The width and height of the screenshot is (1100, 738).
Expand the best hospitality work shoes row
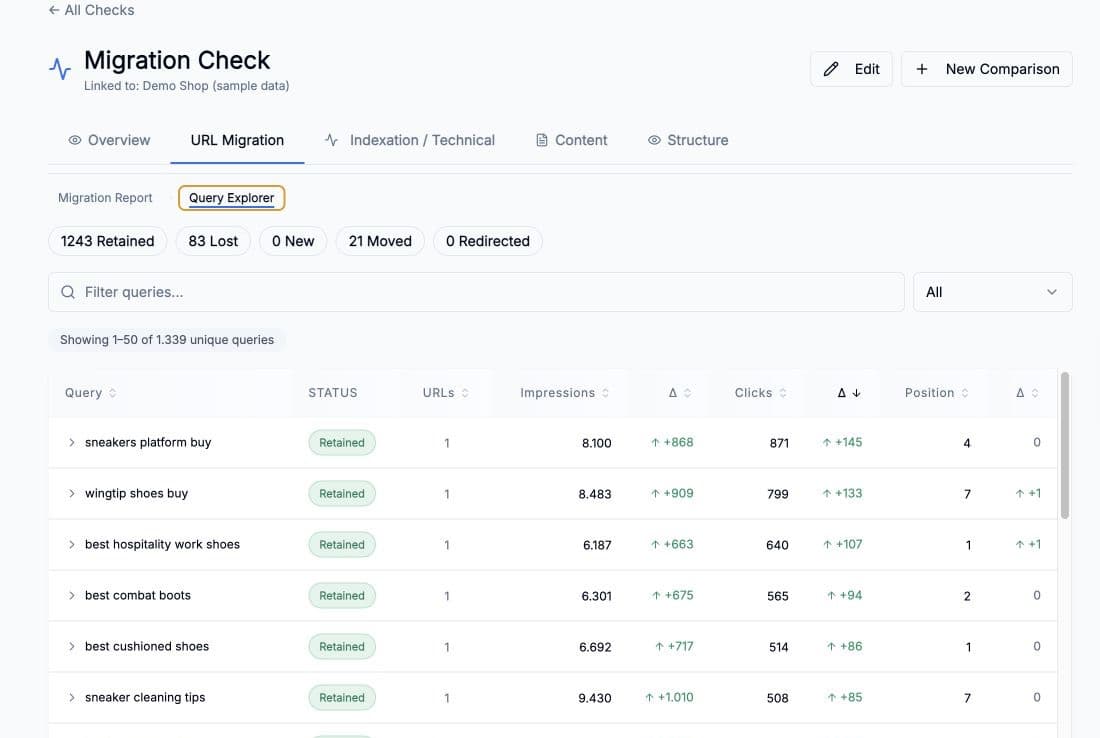(72, 544)
